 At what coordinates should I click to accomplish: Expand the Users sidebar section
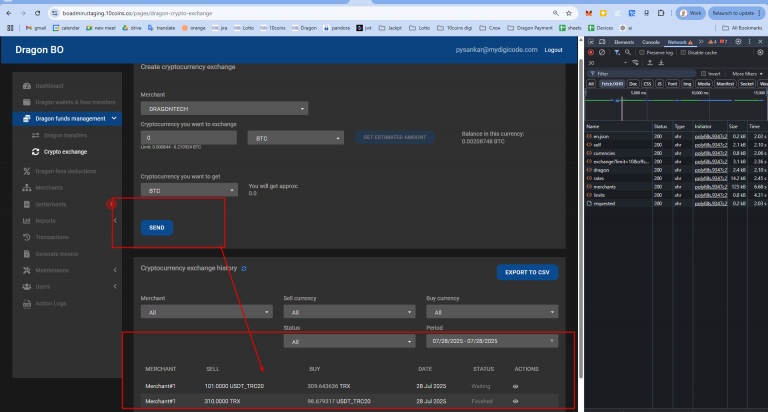pyautogui.click(x=67, y=287)
